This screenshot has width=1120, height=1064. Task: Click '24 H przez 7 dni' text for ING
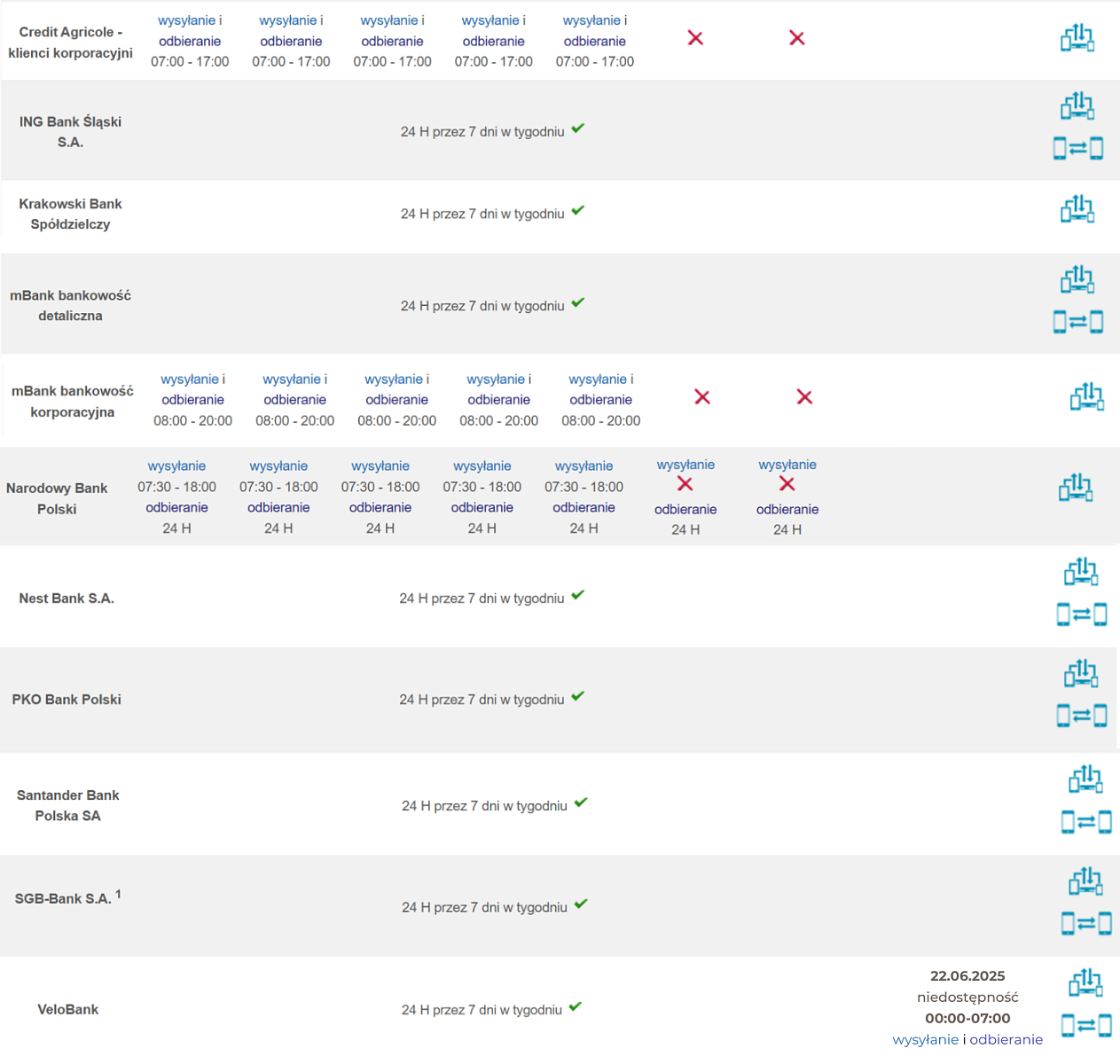[x=482, y=131]
